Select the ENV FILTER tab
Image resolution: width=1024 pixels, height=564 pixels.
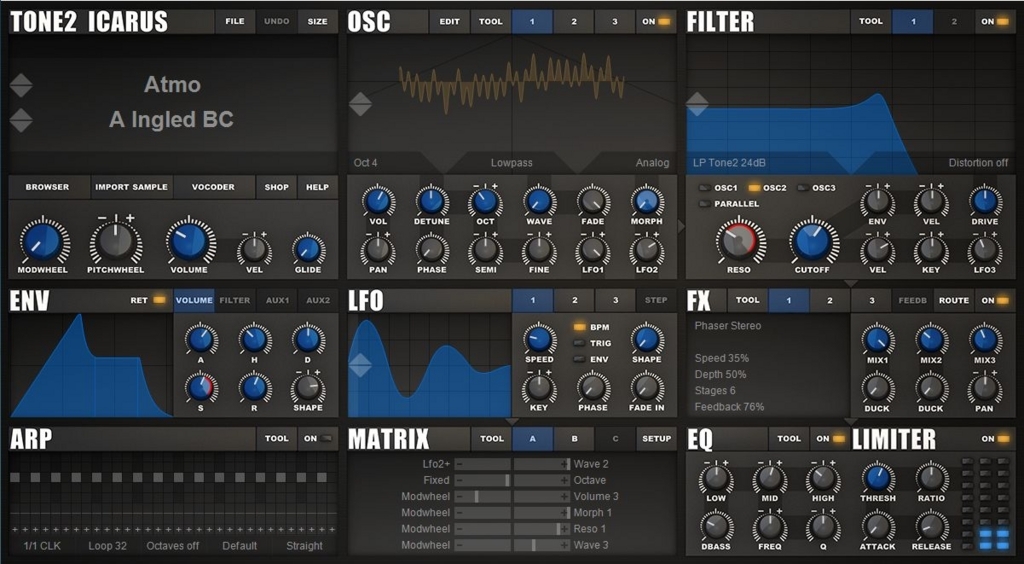[x=234, y=300]
